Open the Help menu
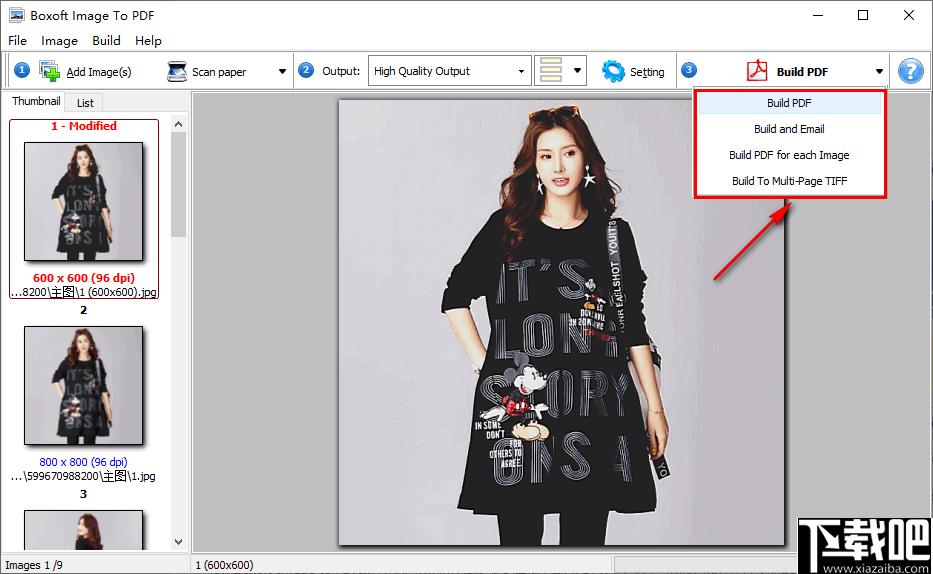This screenshot has width=933, height=574. coord(148,40)
